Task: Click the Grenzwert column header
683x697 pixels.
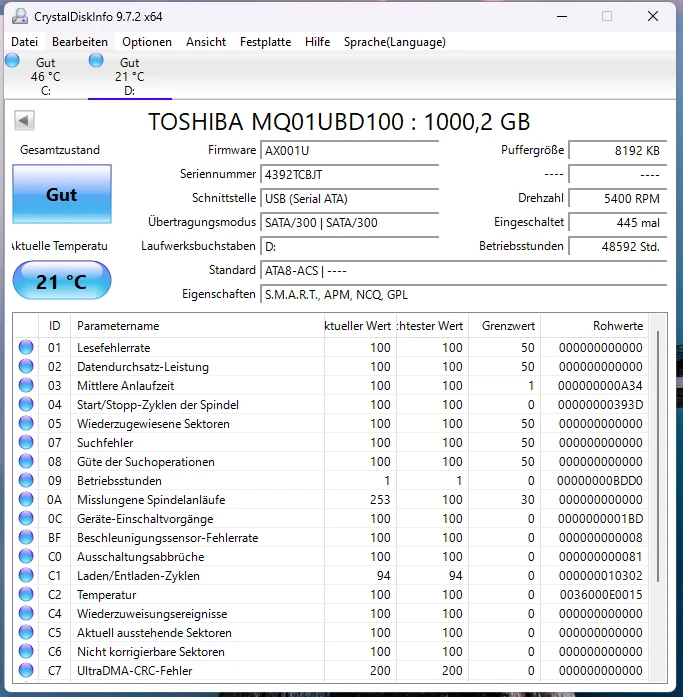Action: (x=504, y=326)
